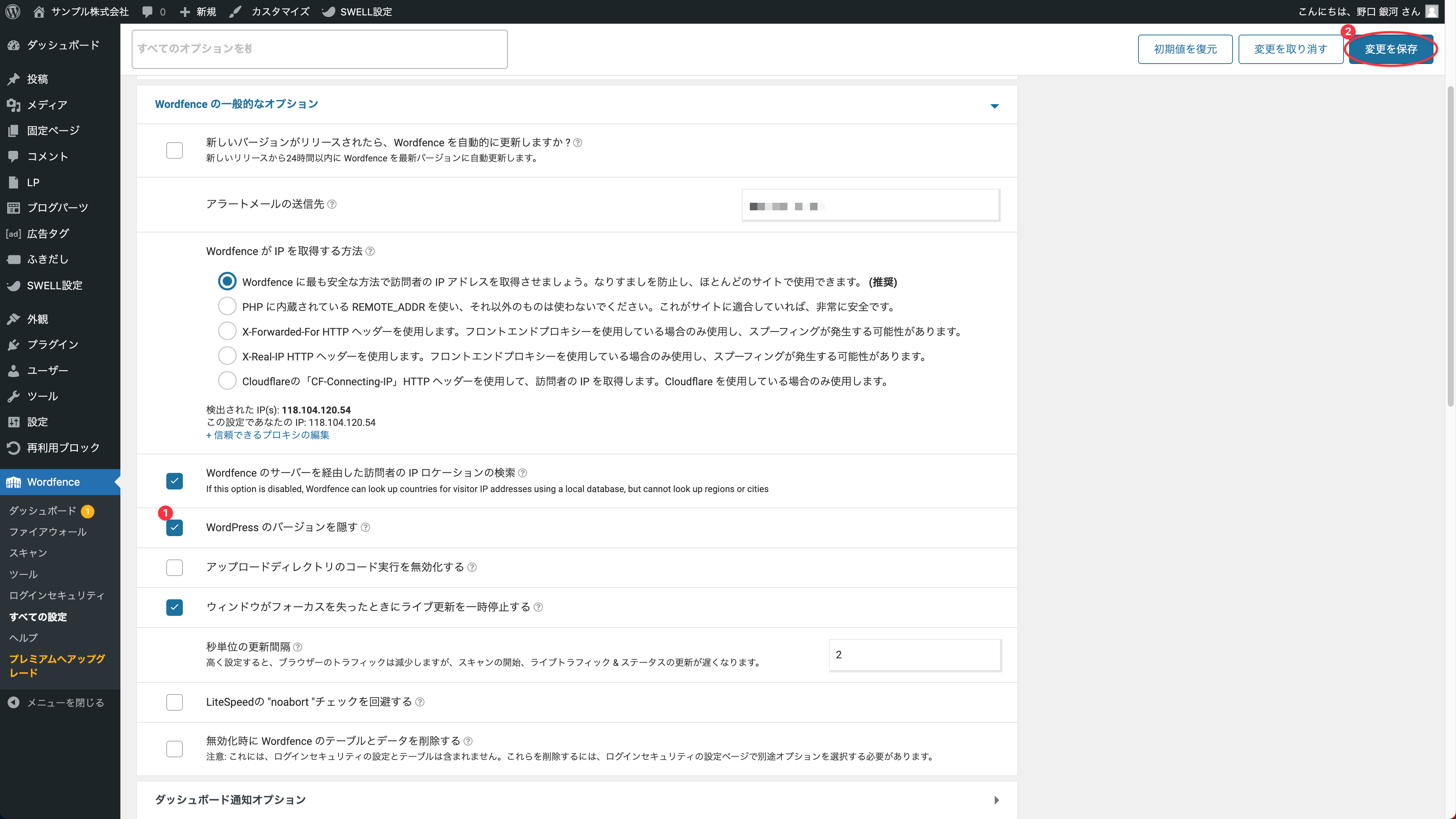This screenshot has width=1456, height=819.
Task: Collapse Wordfence の一般的なオプション section arrow
Action: point(995,106)
